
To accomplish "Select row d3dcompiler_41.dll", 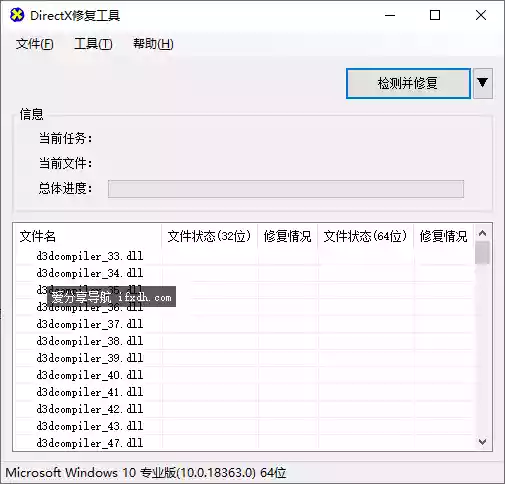I will coord(244,392).
